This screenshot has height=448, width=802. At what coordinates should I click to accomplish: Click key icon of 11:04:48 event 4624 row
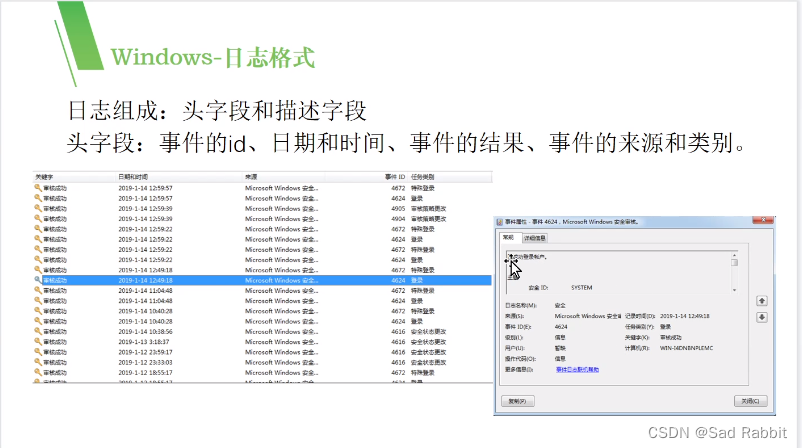pos(38,300)
